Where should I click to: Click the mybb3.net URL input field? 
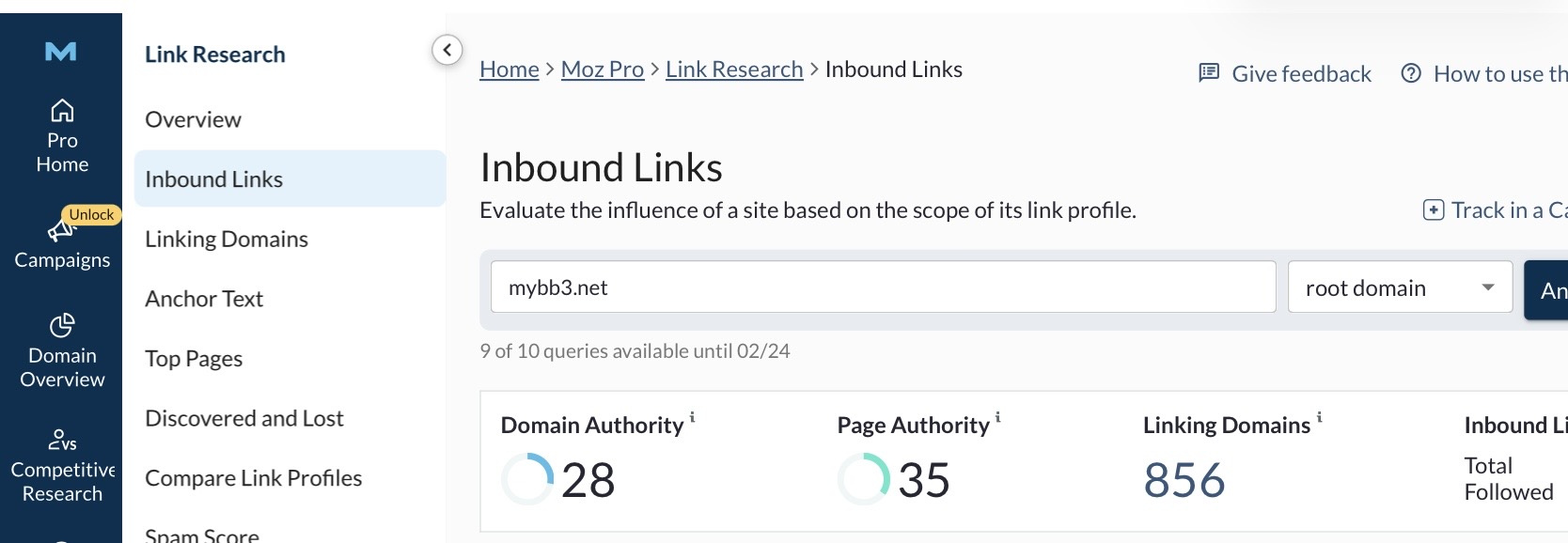pyautogui.click(x=883, y=287)
